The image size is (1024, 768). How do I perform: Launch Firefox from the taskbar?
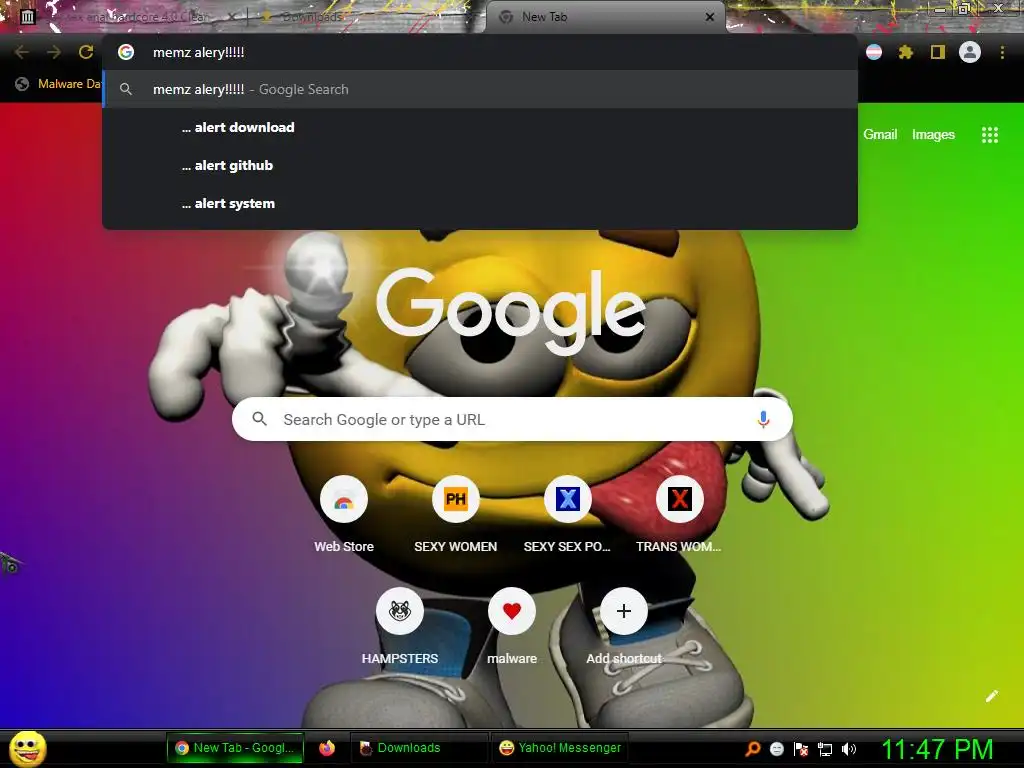327,748
